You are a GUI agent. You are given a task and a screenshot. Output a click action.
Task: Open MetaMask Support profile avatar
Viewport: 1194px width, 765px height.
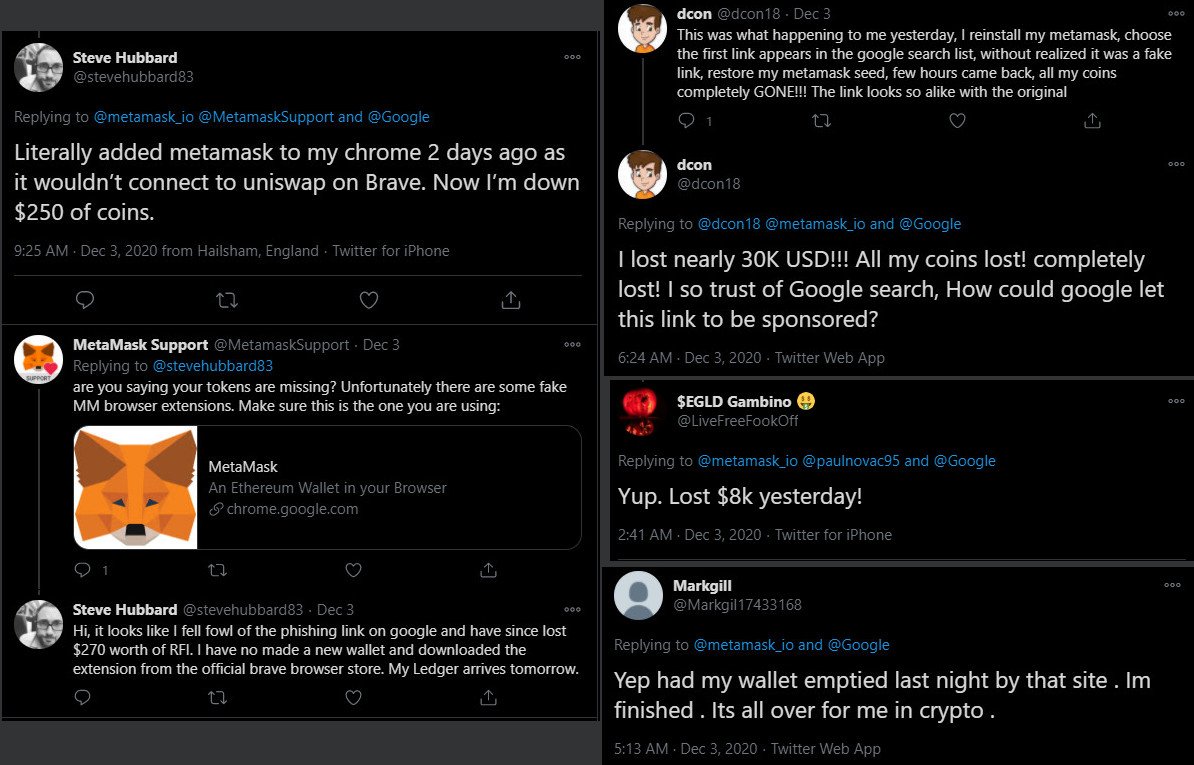pos(38,359)
